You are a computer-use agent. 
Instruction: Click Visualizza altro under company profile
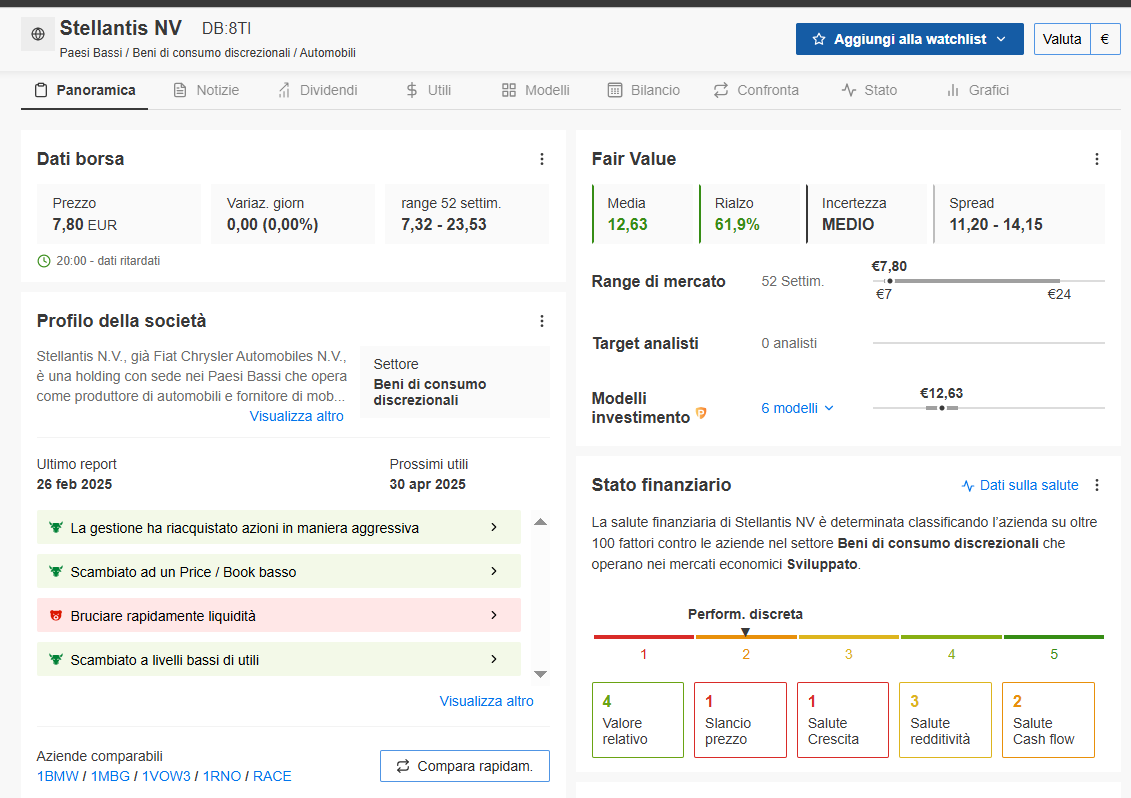point(296,416)
